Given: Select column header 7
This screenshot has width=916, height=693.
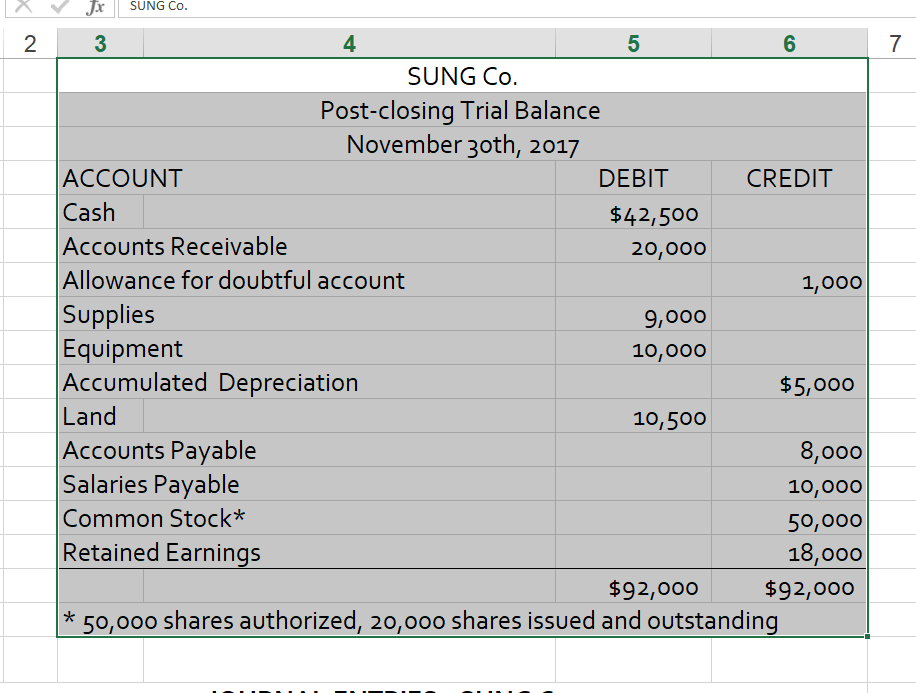Looking at the screenshot, I should (894, 44).
